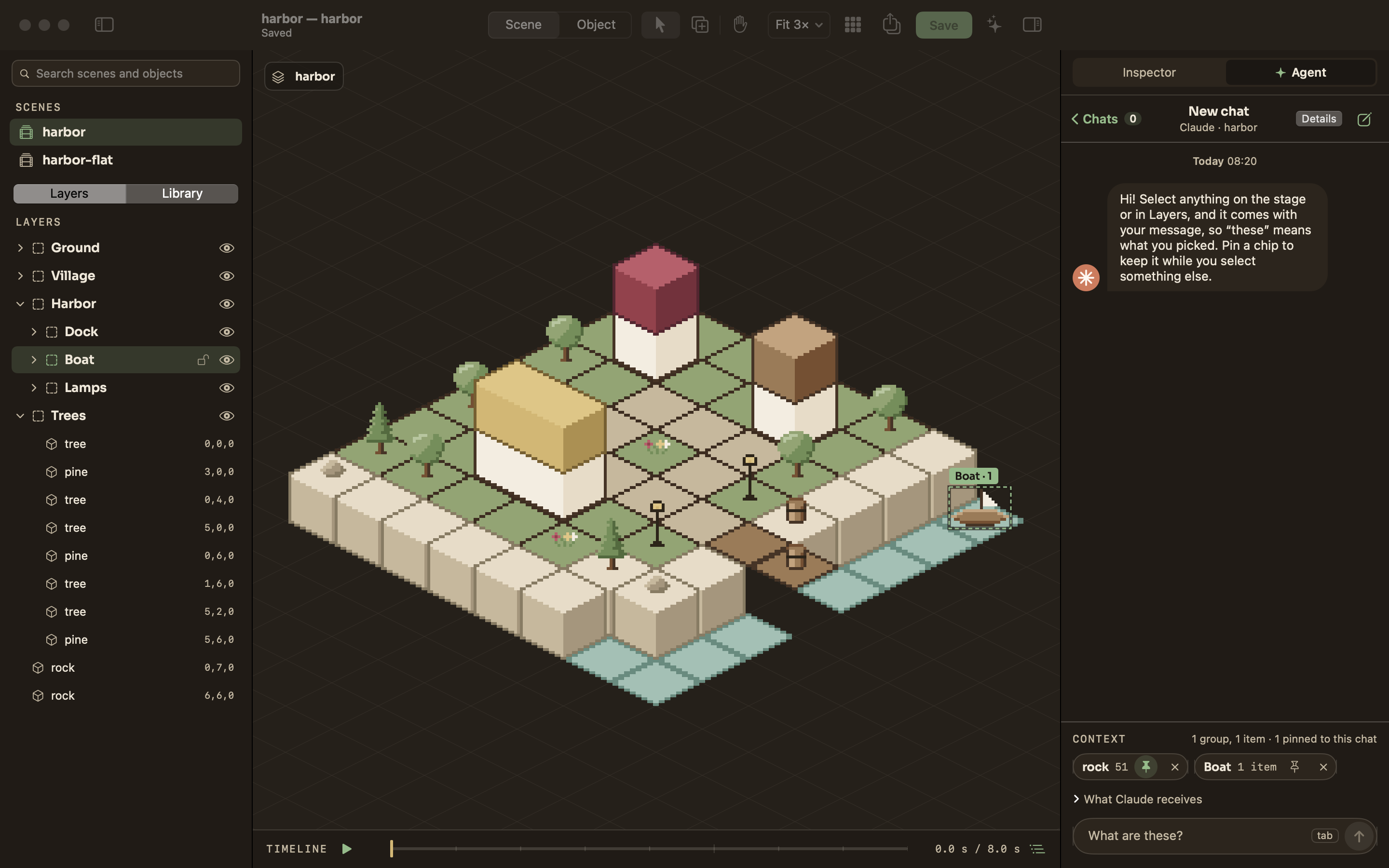
Task: Click the sparkle AI icon in toolbar
Action: pyautogui.click(x=994, y=25)
